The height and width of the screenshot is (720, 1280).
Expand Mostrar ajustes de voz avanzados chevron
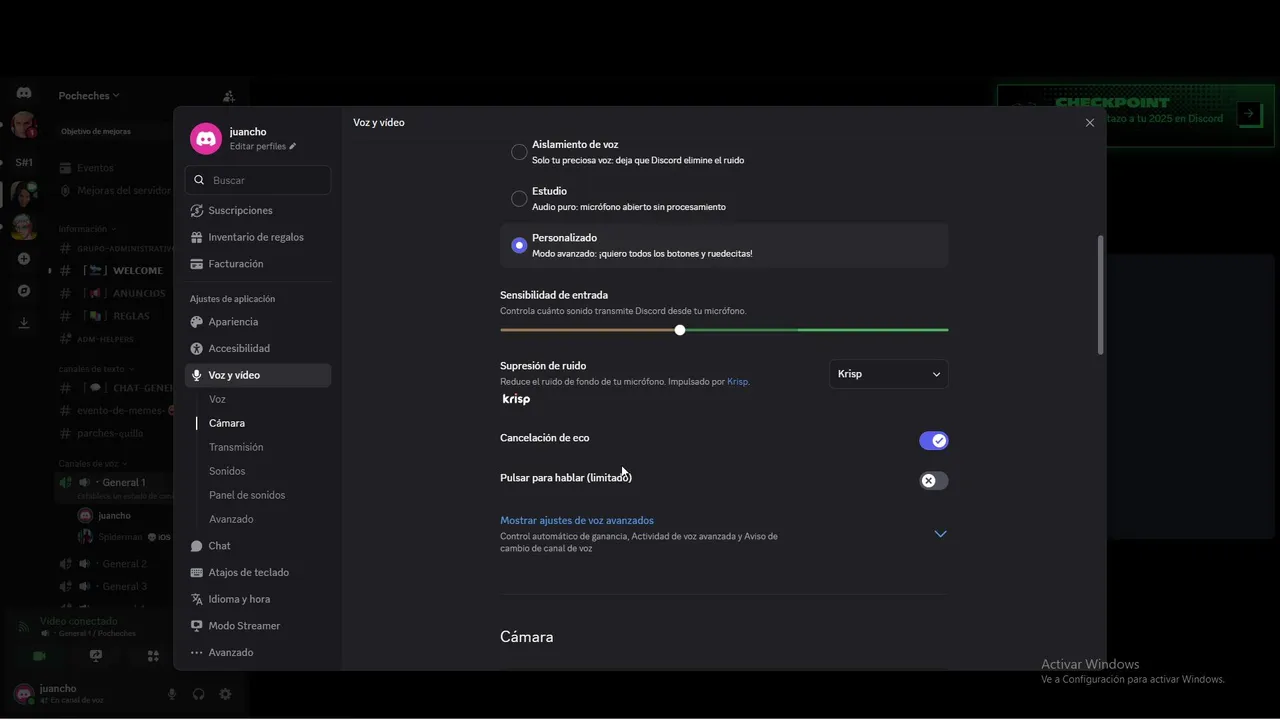(940, 534)
